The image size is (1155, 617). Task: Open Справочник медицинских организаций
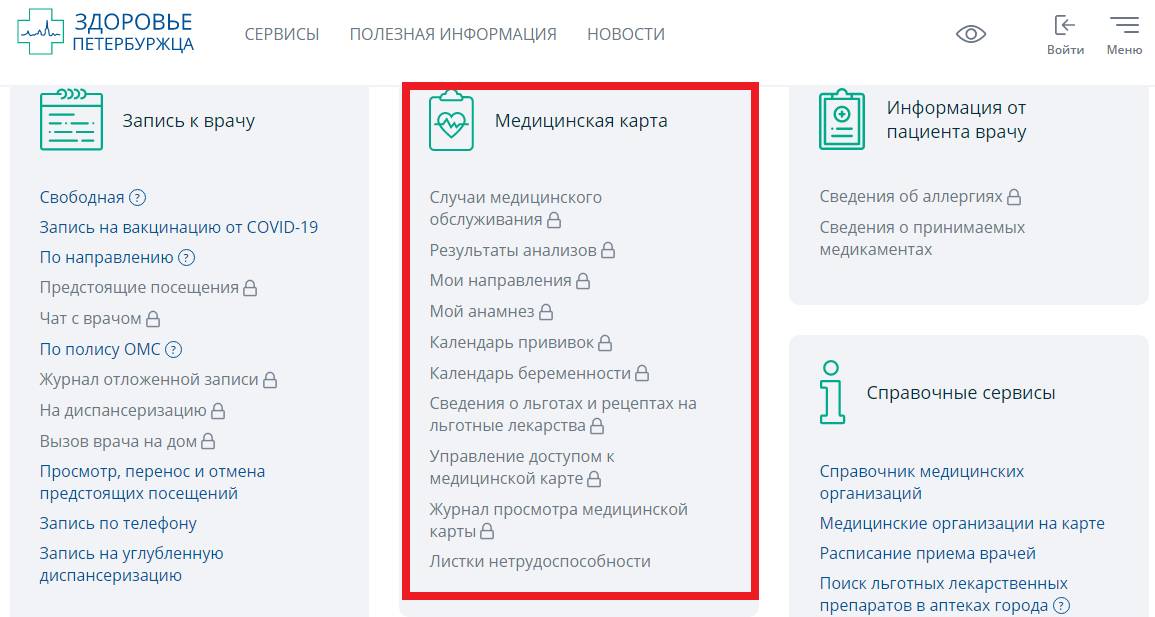[x=921, y=481]
